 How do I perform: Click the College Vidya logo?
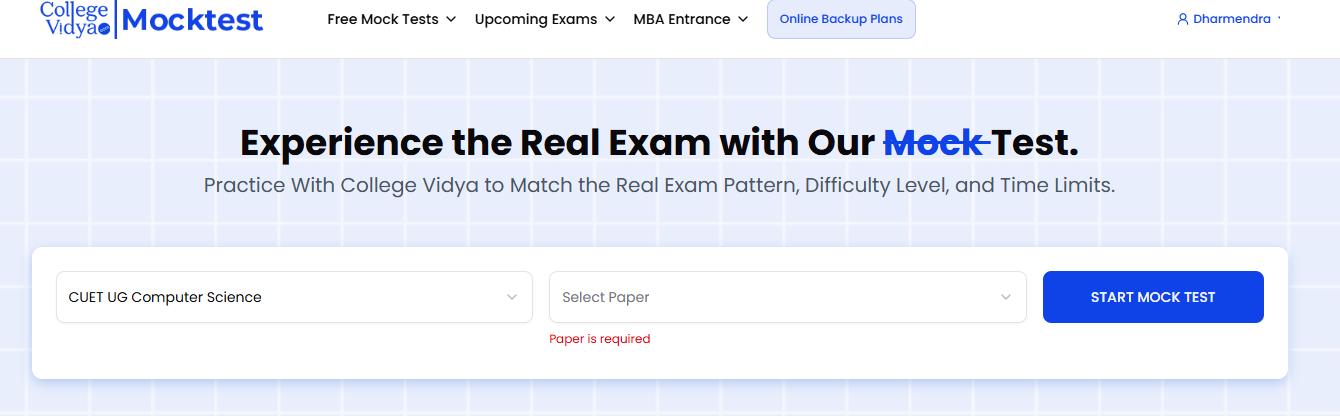pos(74,18)
